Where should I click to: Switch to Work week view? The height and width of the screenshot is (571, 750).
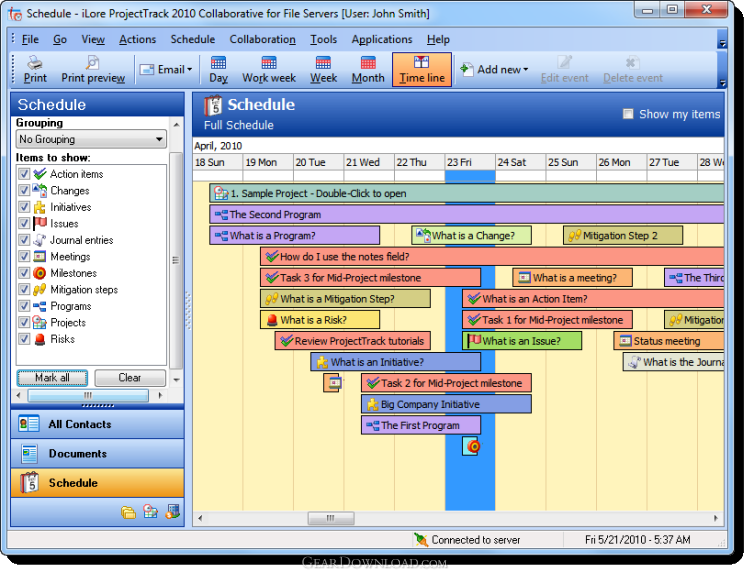[269, 70]
